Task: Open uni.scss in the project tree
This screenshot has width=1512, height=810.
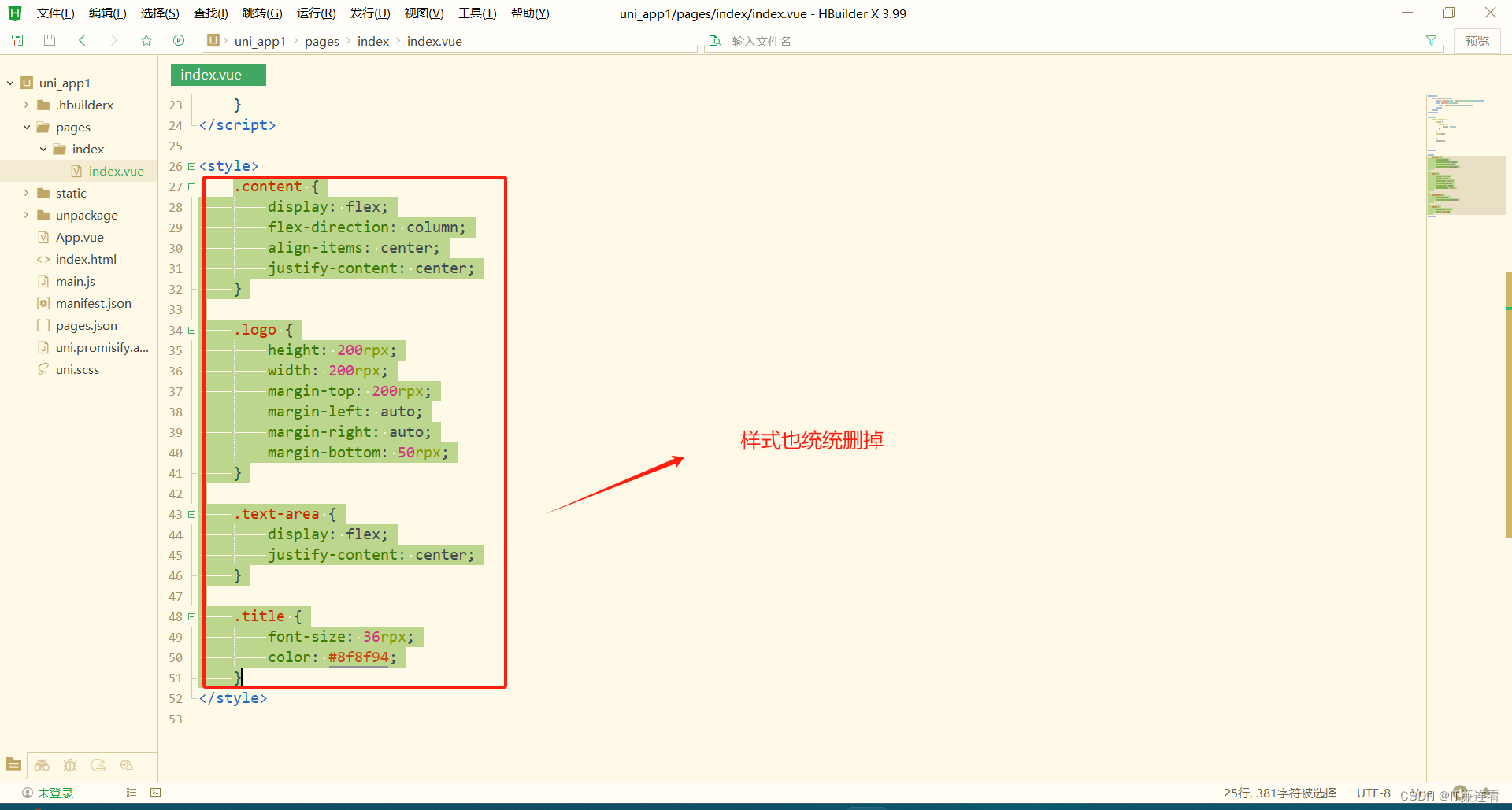Action: pyautogui.click(x=79, y=369)
